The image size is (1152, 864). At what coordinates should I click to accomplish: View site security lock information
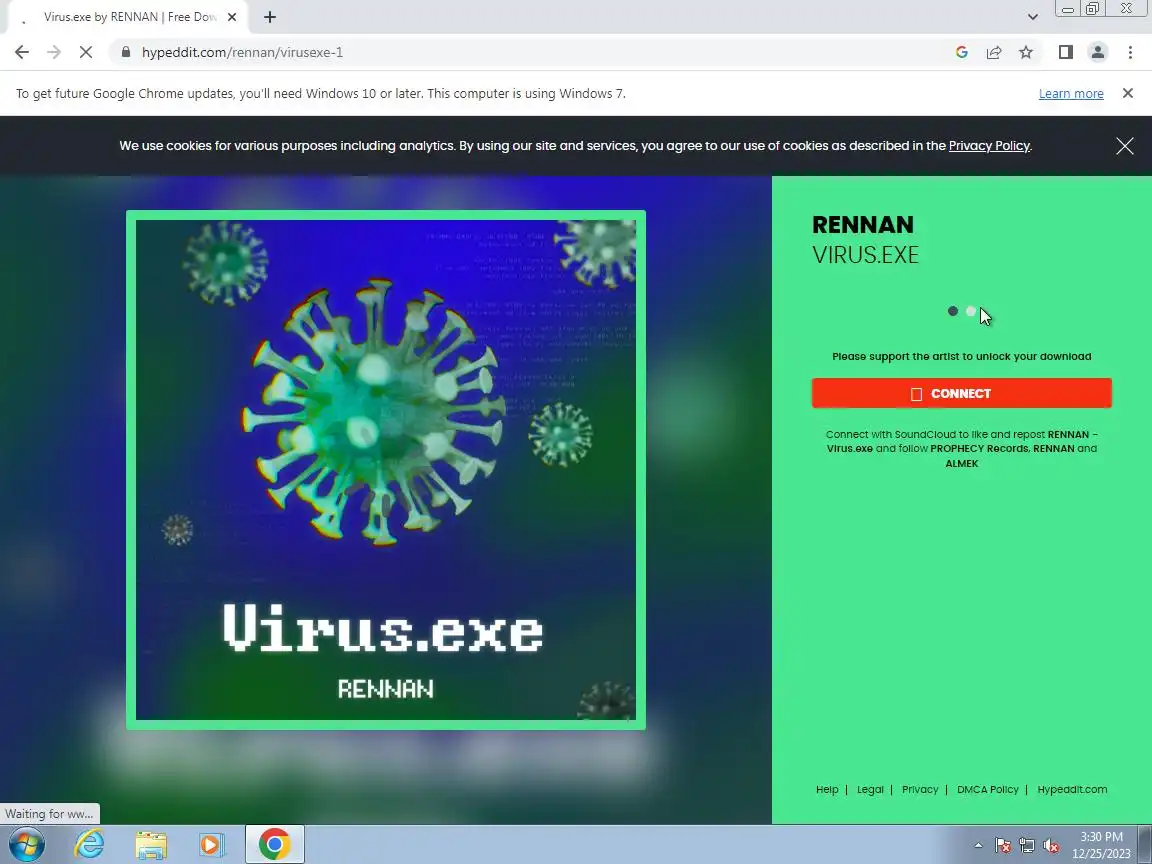[x=126, y=52]
